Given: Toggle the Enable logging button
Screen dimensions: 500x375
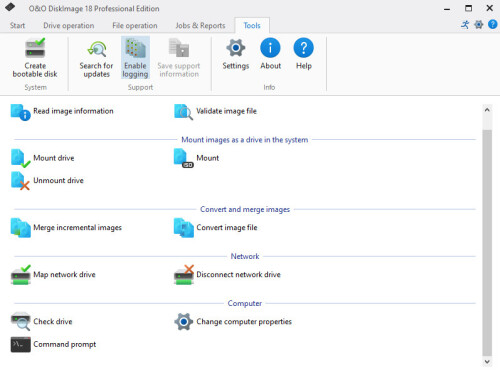Looking at the screenshot, I should coord(135,57).
